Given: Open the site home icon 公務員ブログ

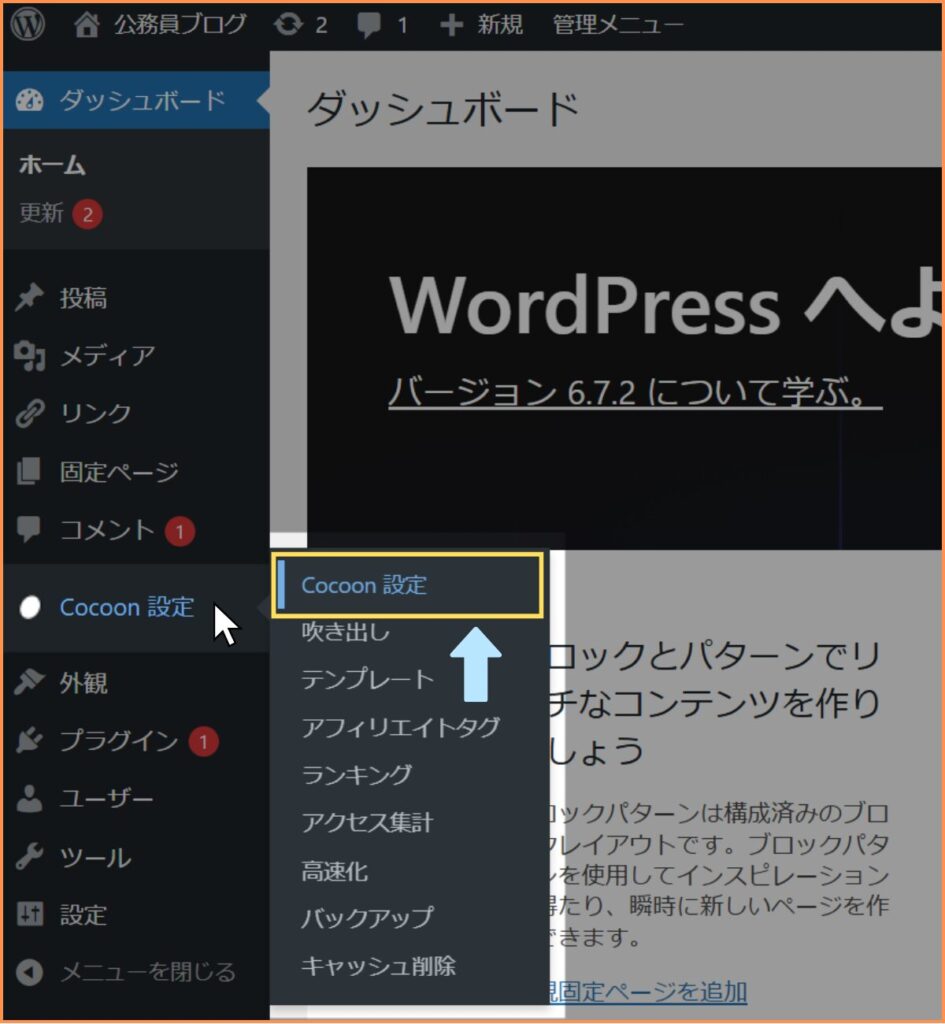Looking at the screenshot, I should click(88, 25).
